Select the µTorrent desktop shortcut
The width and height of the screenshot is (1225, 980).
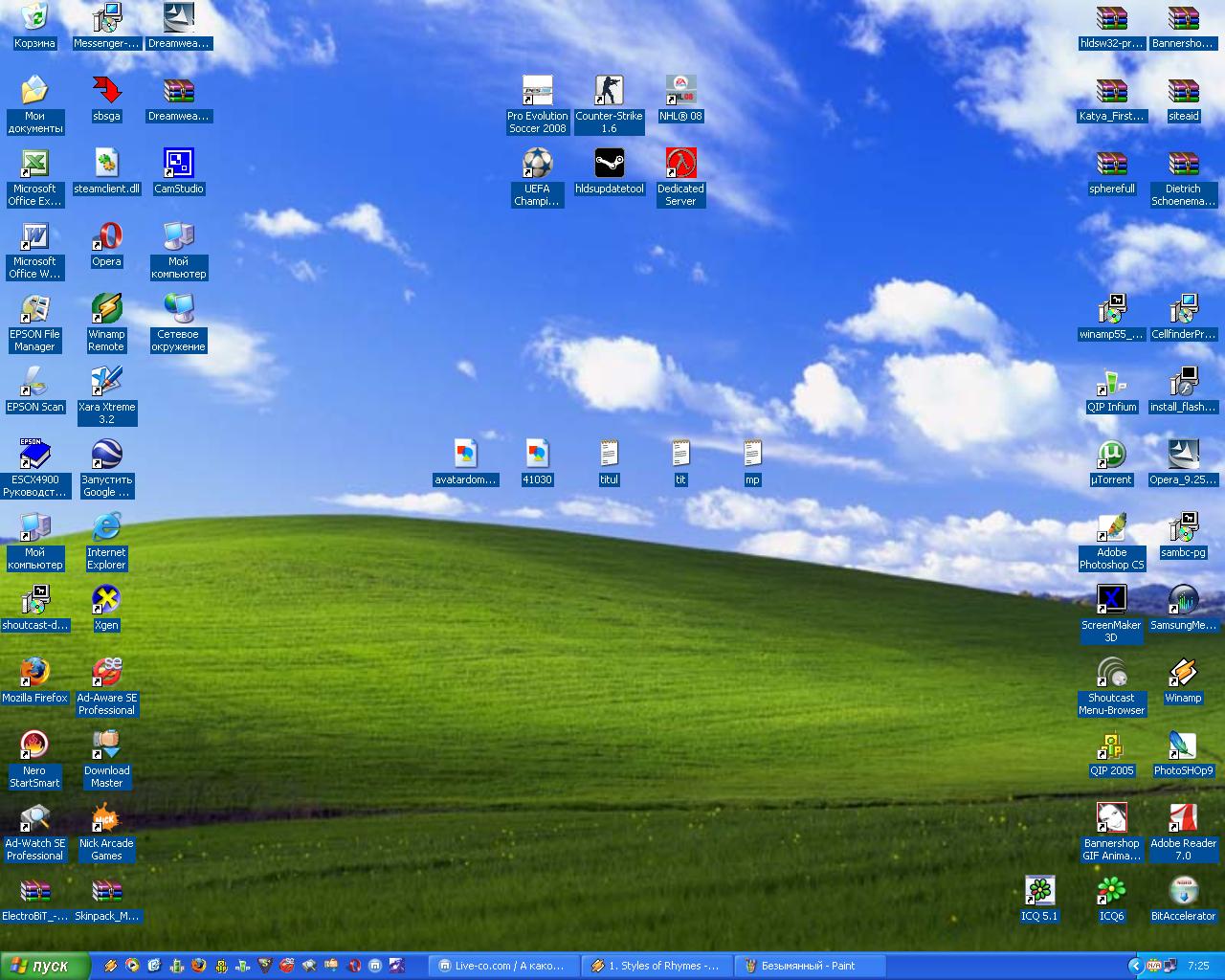[x=1111, y=456]
